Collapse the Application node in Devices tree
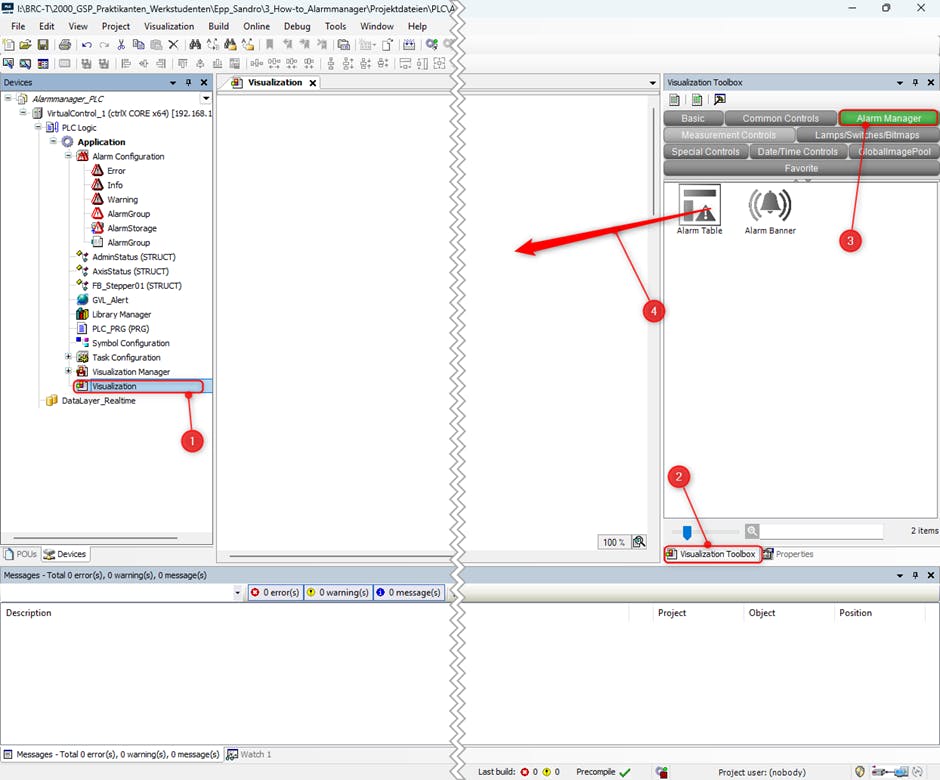 (x=52, y=142)
